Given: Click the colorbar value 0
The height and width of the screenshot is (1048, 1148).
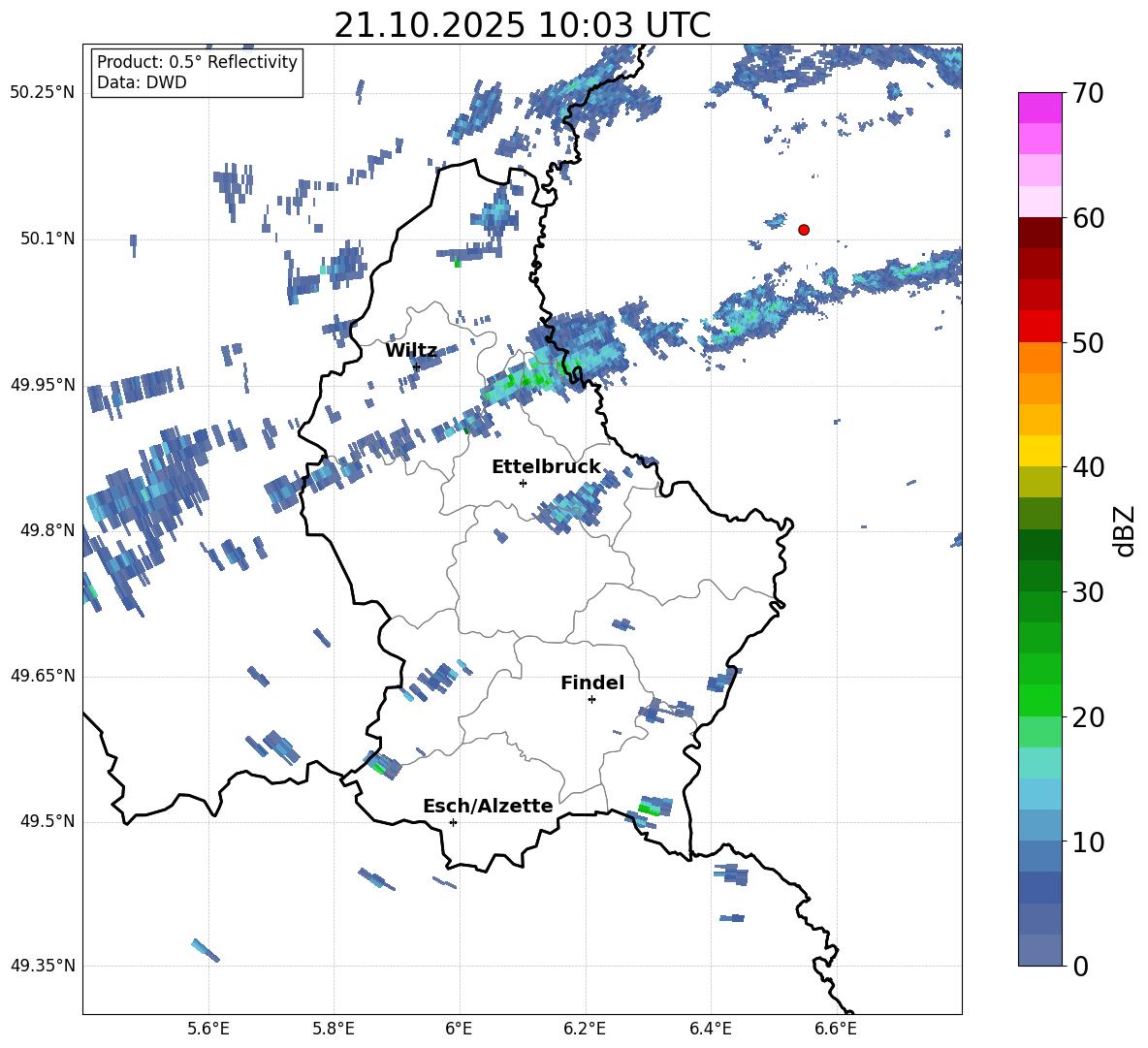Looking at the screenshot, I should point(1080,966).
